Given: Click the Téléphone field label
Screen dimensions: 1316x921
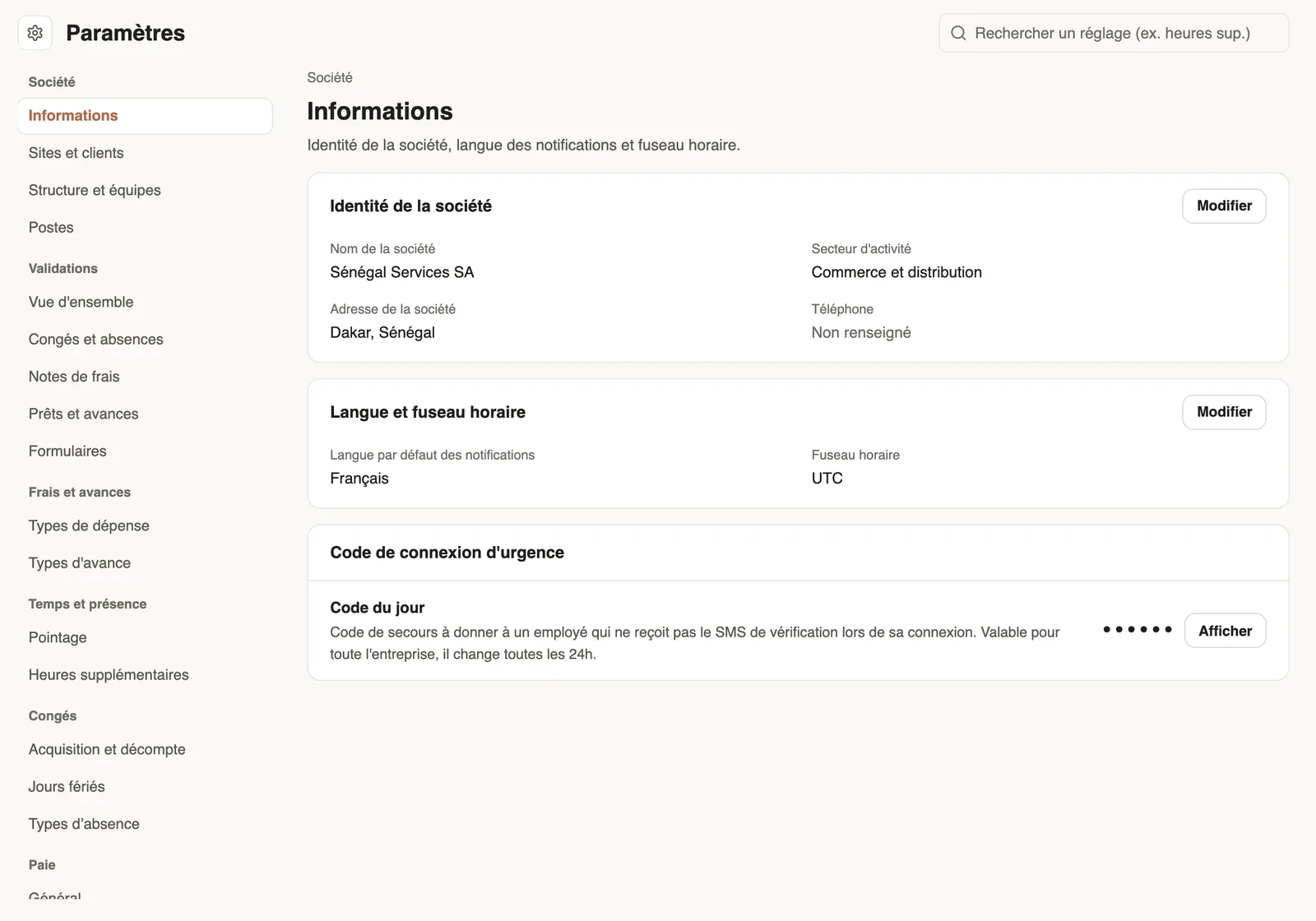Looking at the screenshot, I should coord(842,309).
